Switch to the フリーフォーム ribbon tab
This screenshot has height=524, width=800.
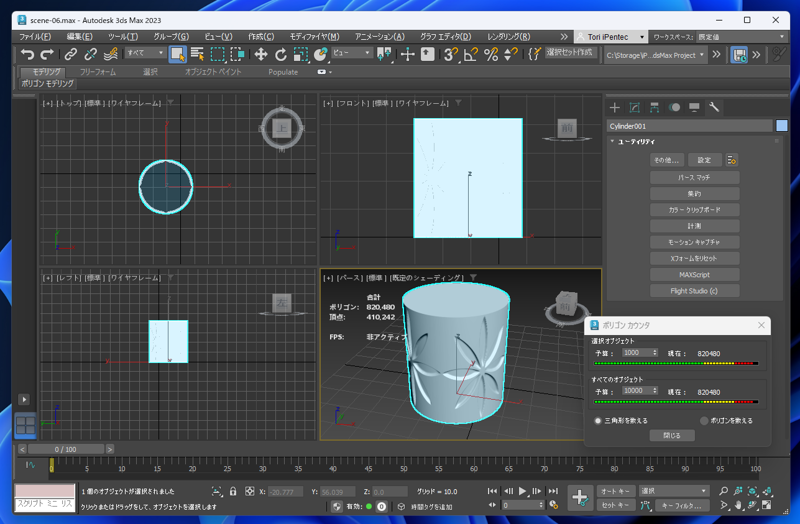click(x=97, y=72)
